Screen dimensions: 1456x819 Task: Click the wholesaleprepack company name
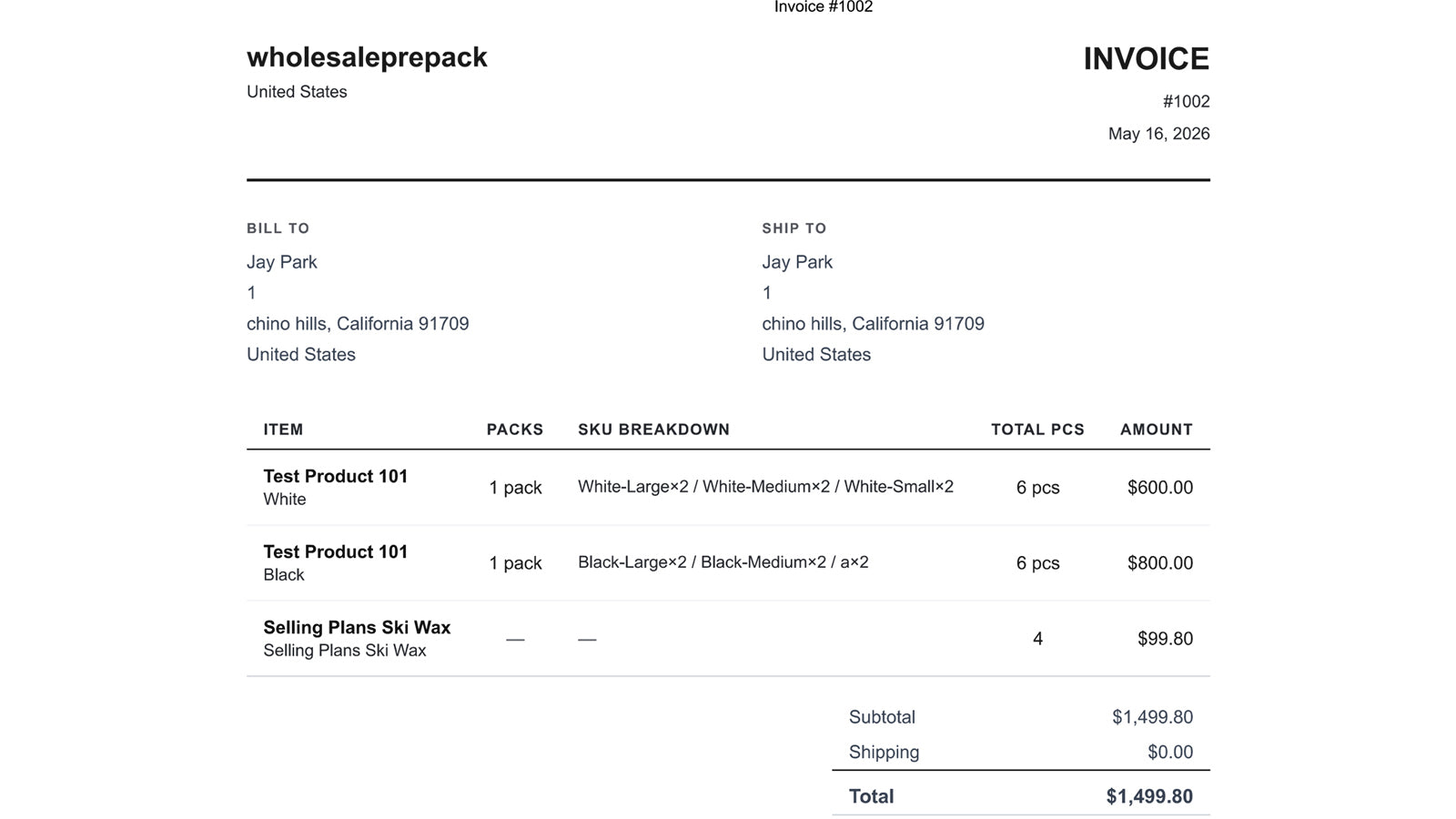tap(367, 57)
